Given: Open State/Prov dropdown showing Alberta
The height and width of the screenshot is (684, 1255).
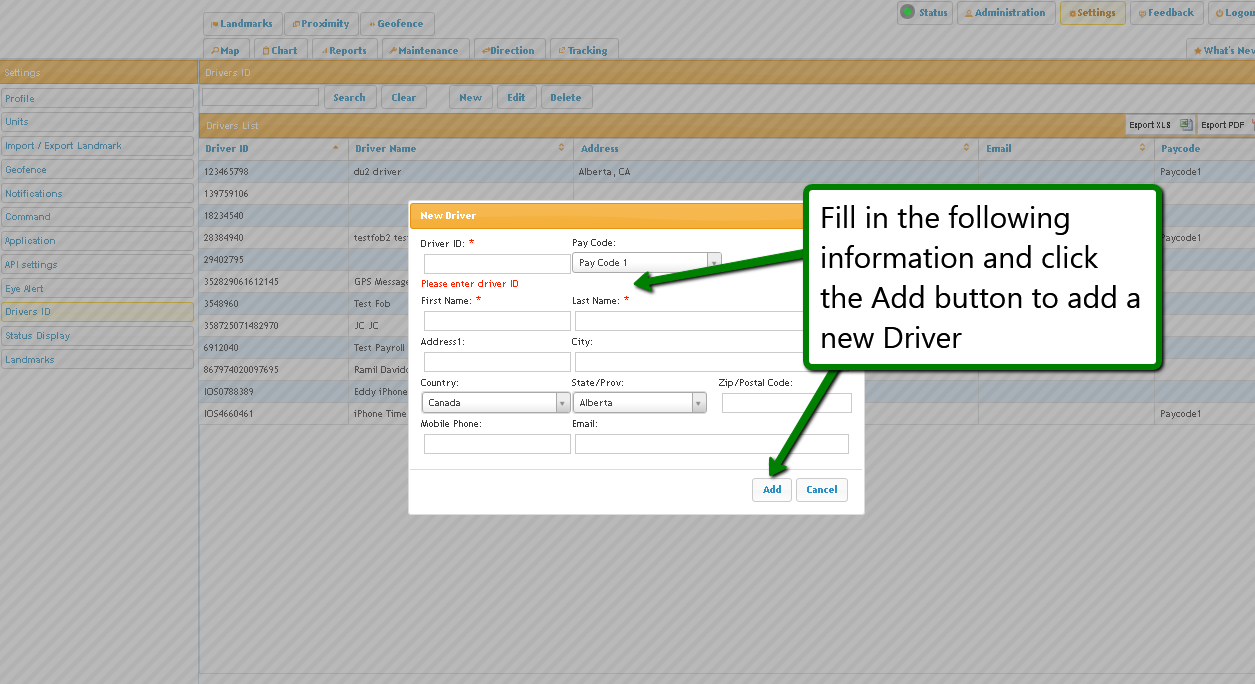Looking at the screenshot, I should [x=698, y=403].
